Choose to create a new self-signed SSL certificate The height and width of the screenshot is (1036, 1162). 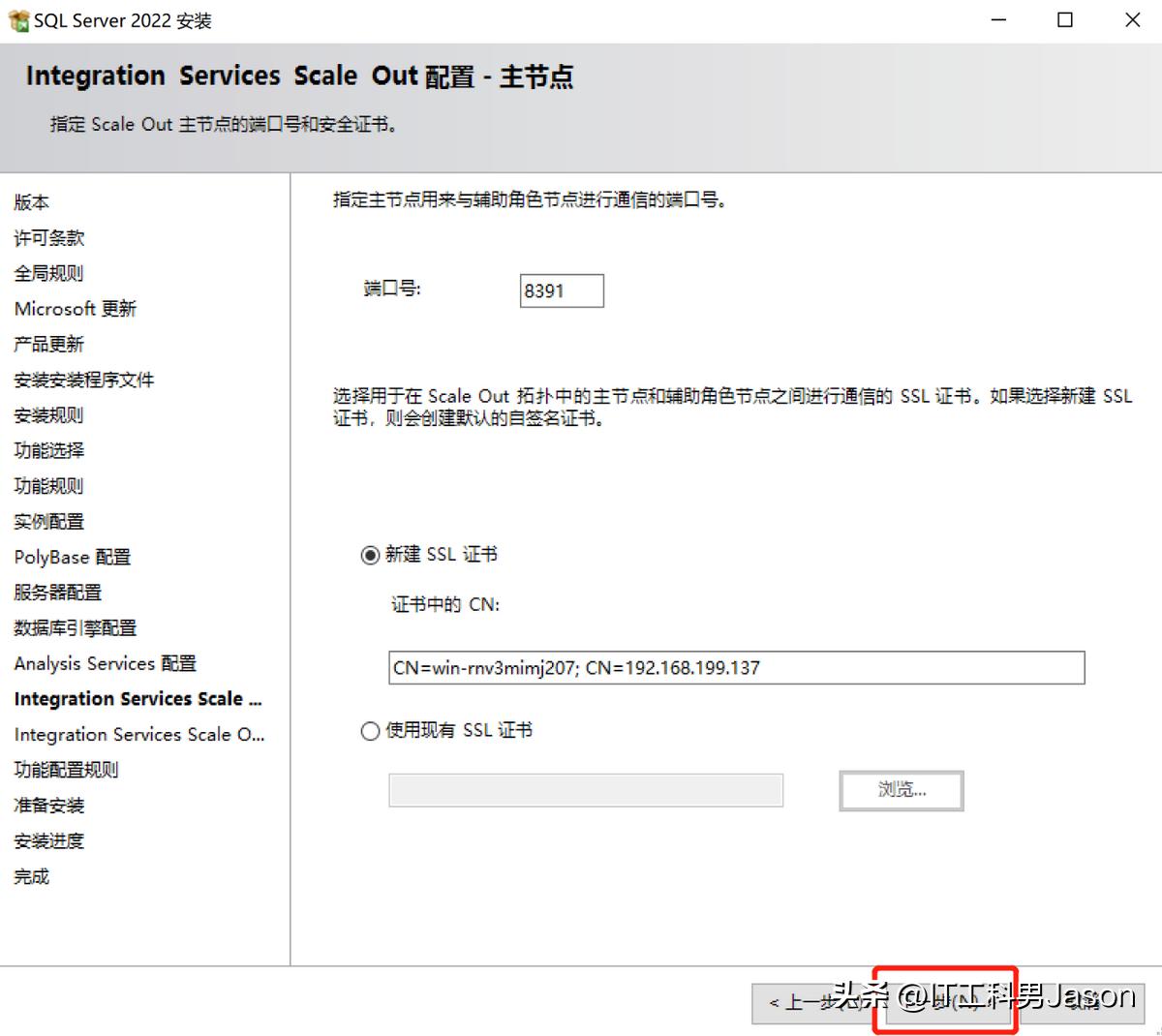369,554
